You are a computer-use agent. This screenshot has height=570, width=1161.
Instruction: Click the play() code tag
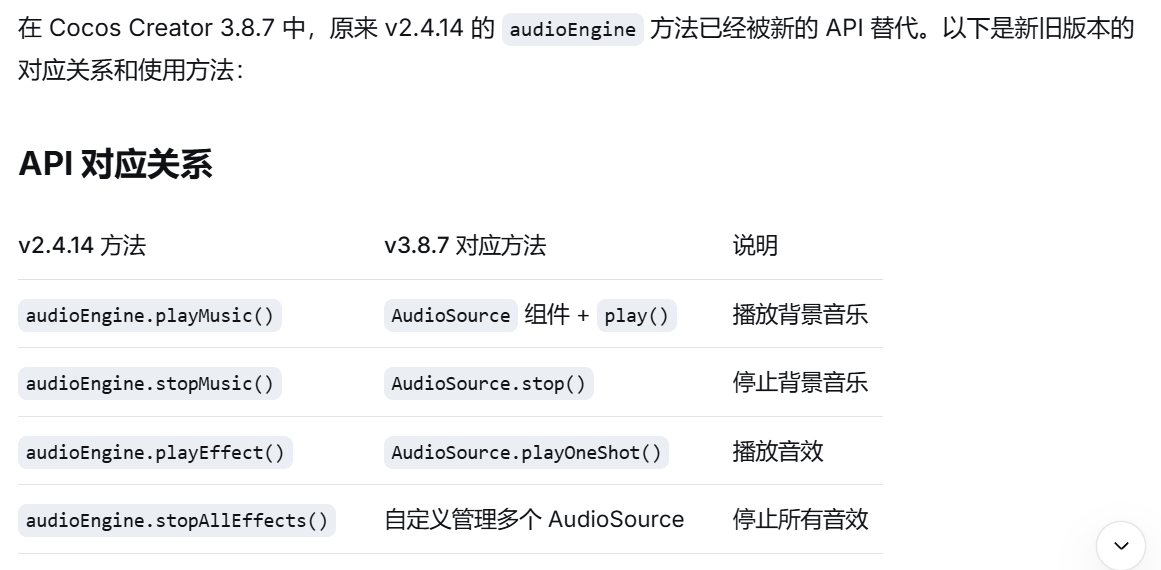coord(637,315)
